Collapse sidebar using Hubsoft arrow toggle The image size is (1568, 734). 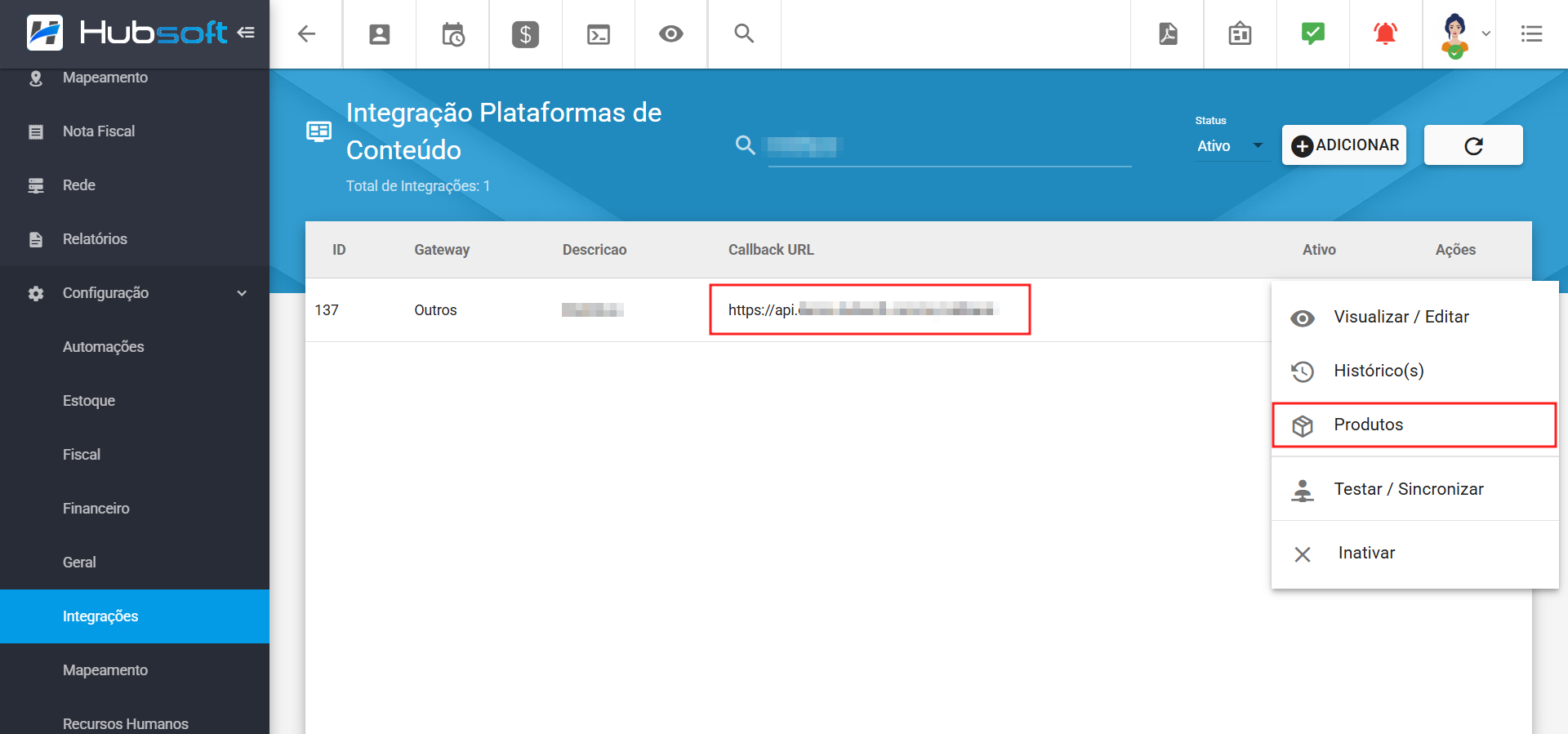coord(246,33)
